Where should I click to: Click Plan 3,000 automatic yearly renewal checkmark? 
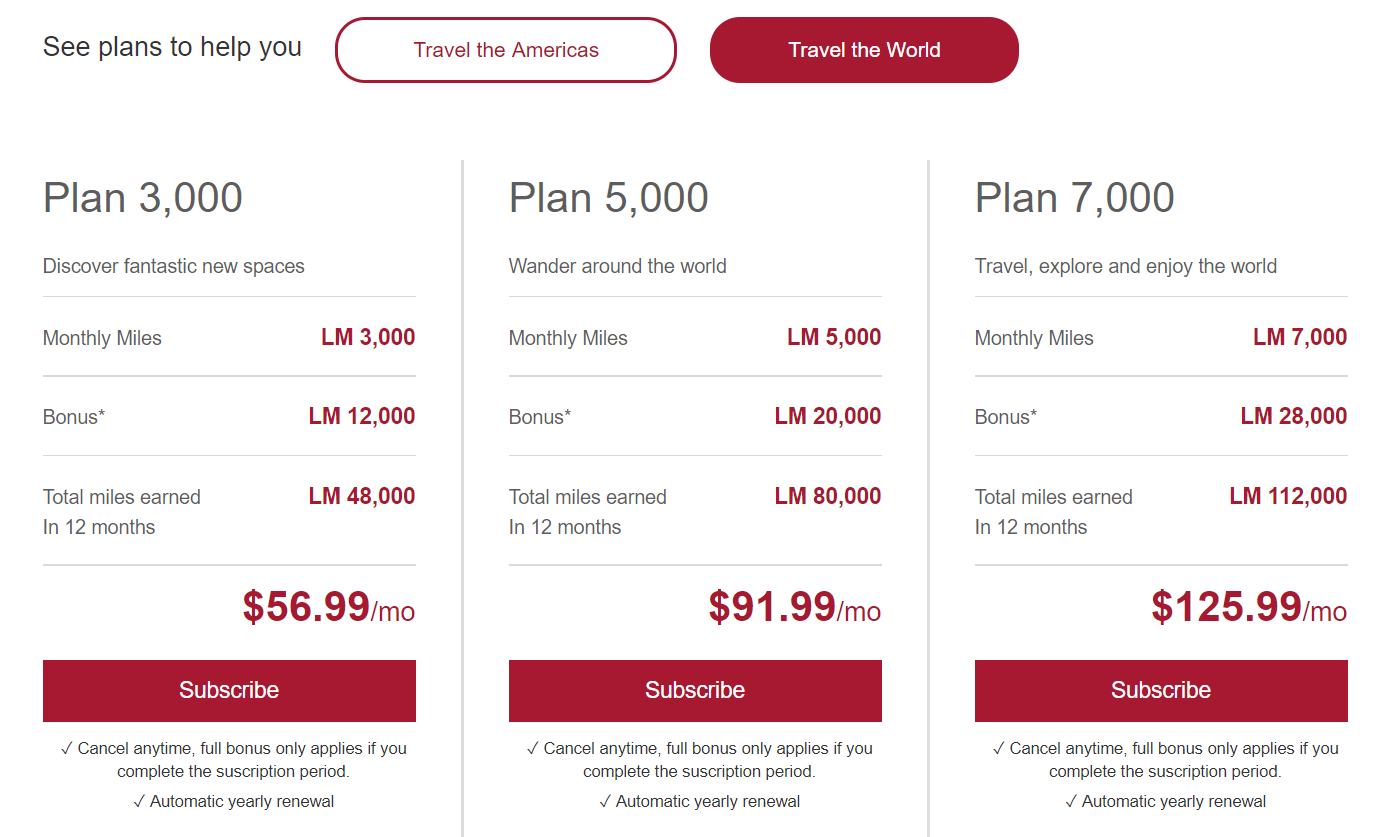139,801
